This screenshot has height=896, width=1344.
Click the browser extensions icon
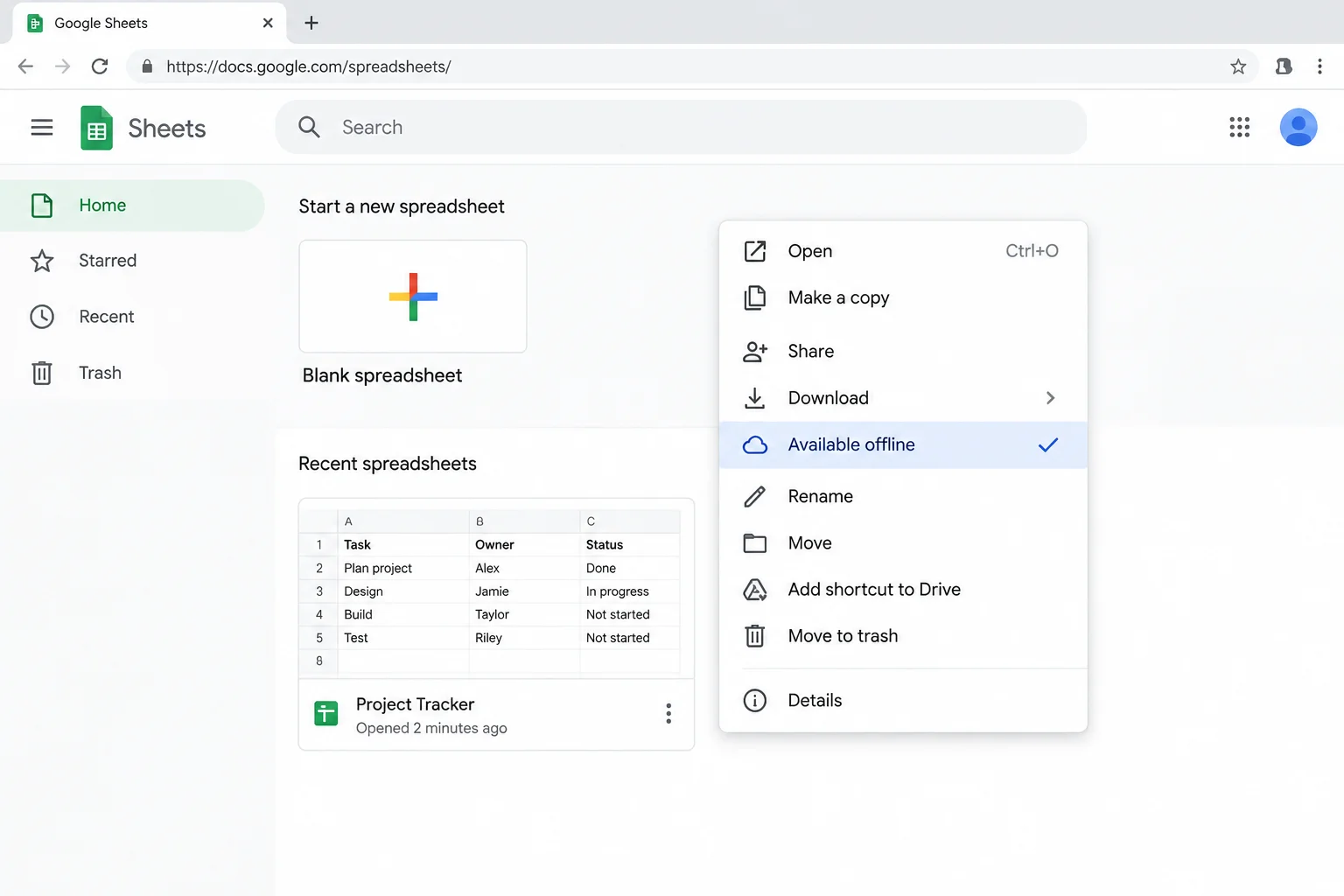1284,66
